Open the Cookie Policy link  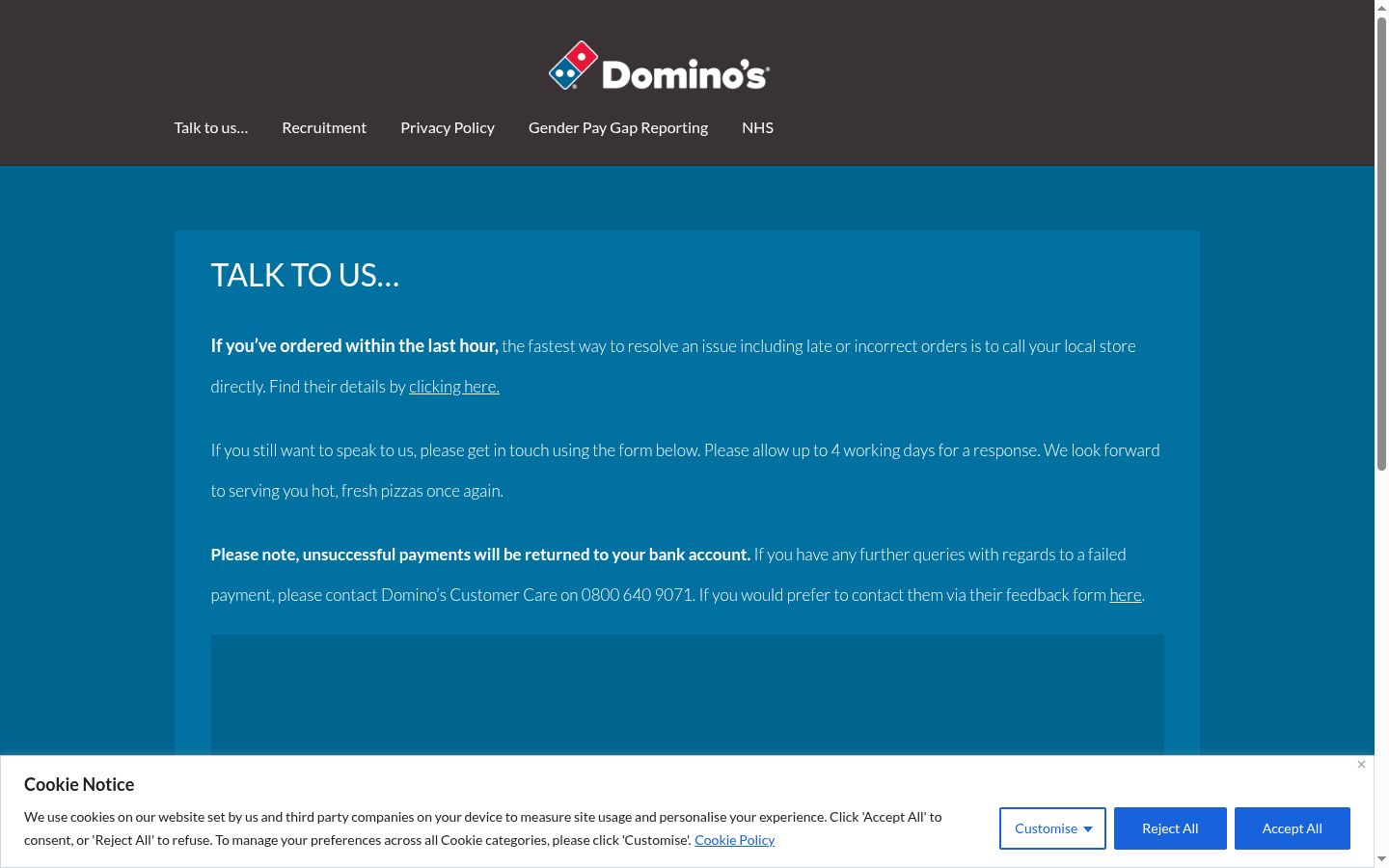tap(735, 840)
